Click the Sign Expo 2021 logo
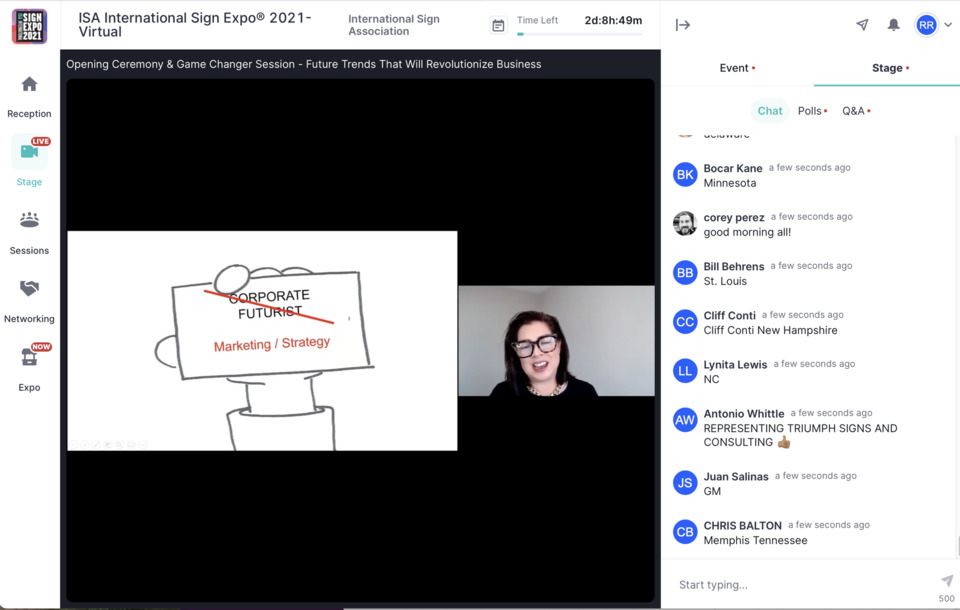Screen dimensions: 960x610 [x=29, y=26]
